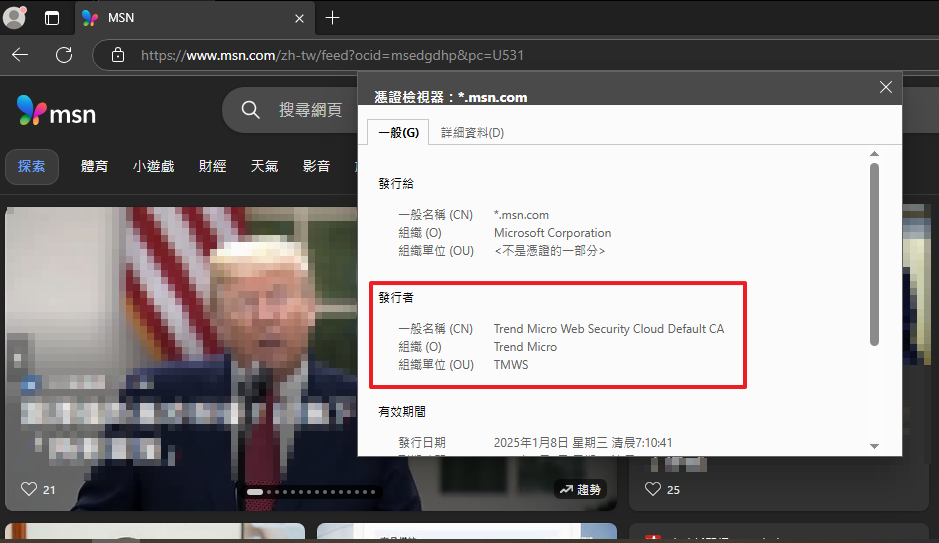Like the Trump news article heart icon
The width and height of the screenshot is (939, 543).
tap(29, 489)
